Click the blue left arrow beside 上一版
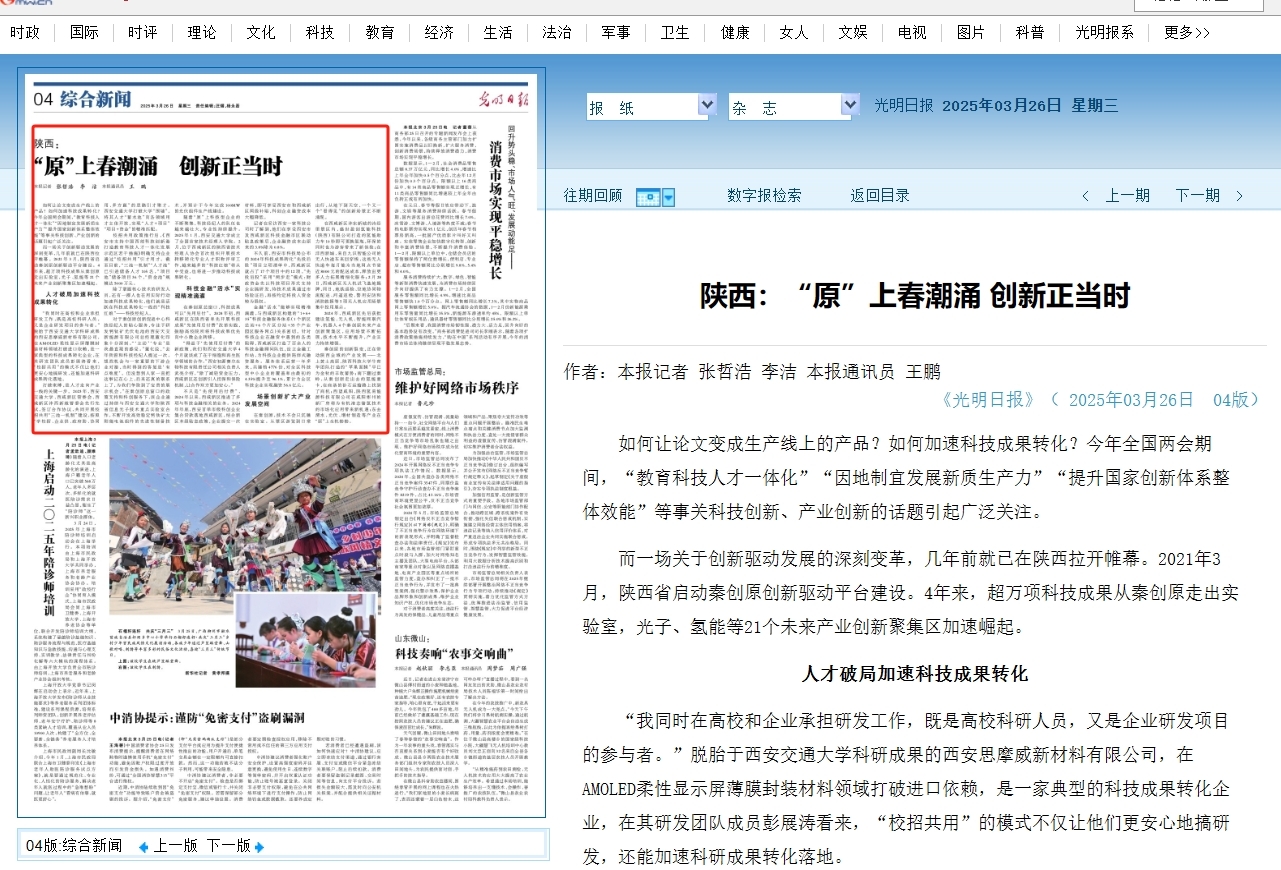This screenshot has width=1281, height=870. click(x=143, y=847)
